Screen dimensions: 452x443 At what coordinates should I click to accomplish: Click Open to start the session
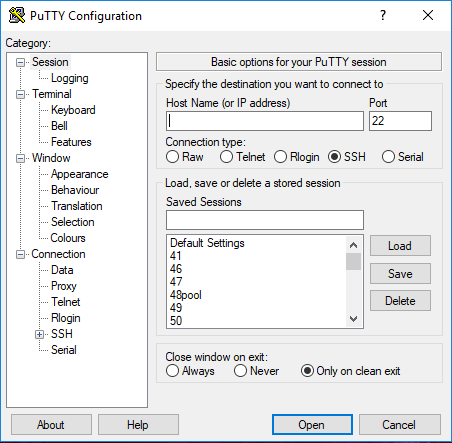(x=312, y=425)
